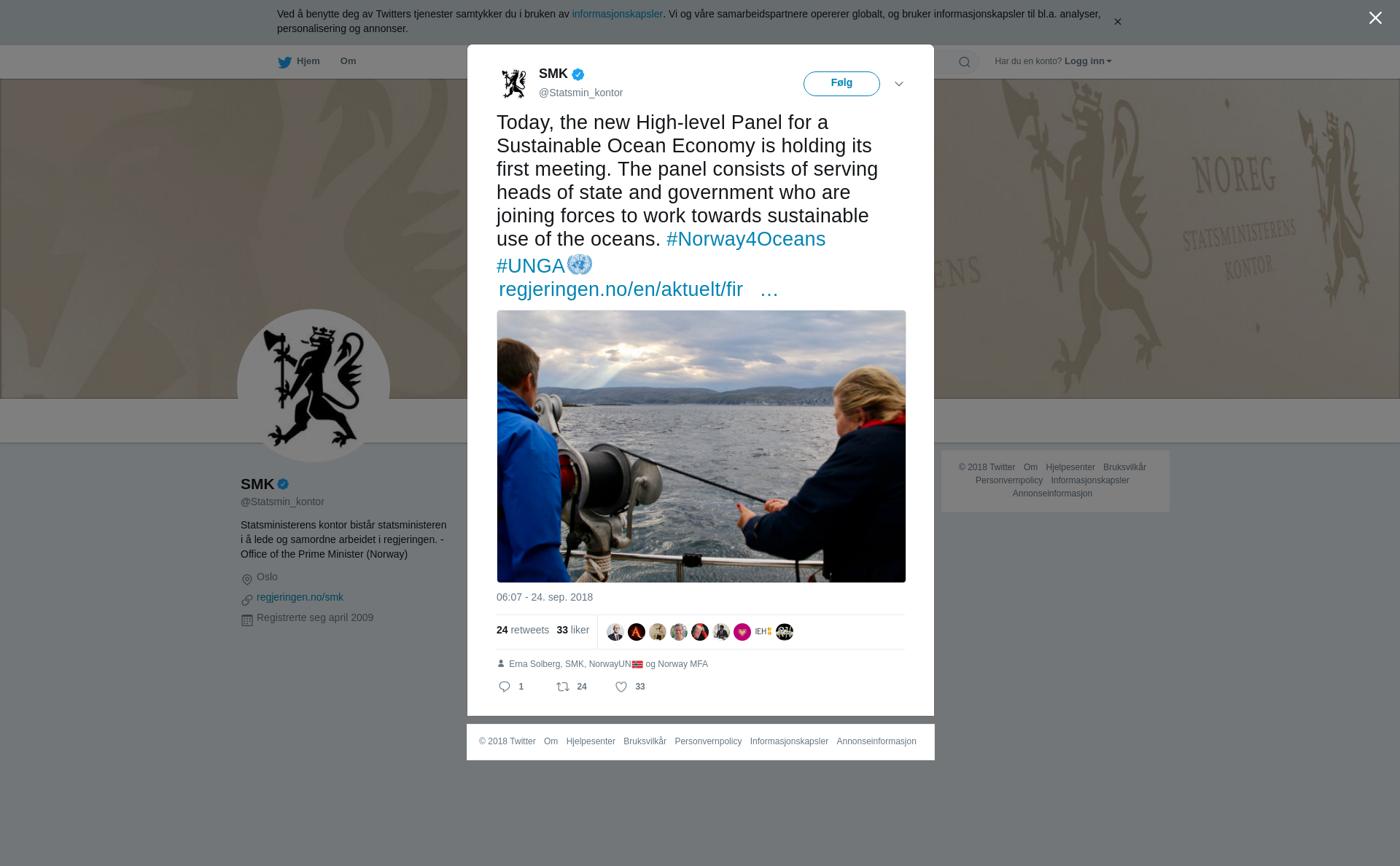
Task: Follow SMK with the Følg button
Action: click(x=841, y=84)
